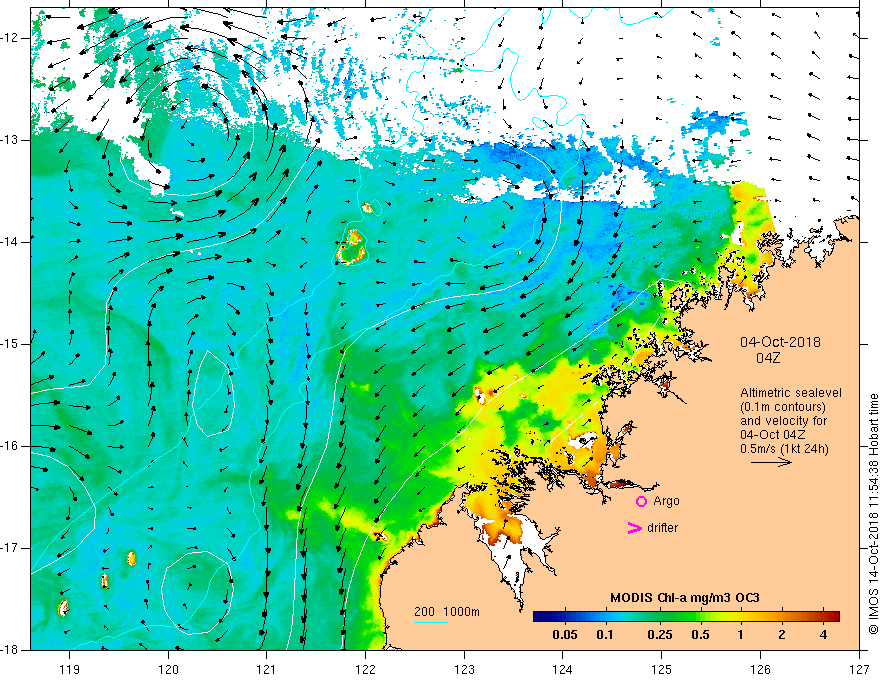
Task: Click the latitude axis label -18
Action: tap(11, 650)
